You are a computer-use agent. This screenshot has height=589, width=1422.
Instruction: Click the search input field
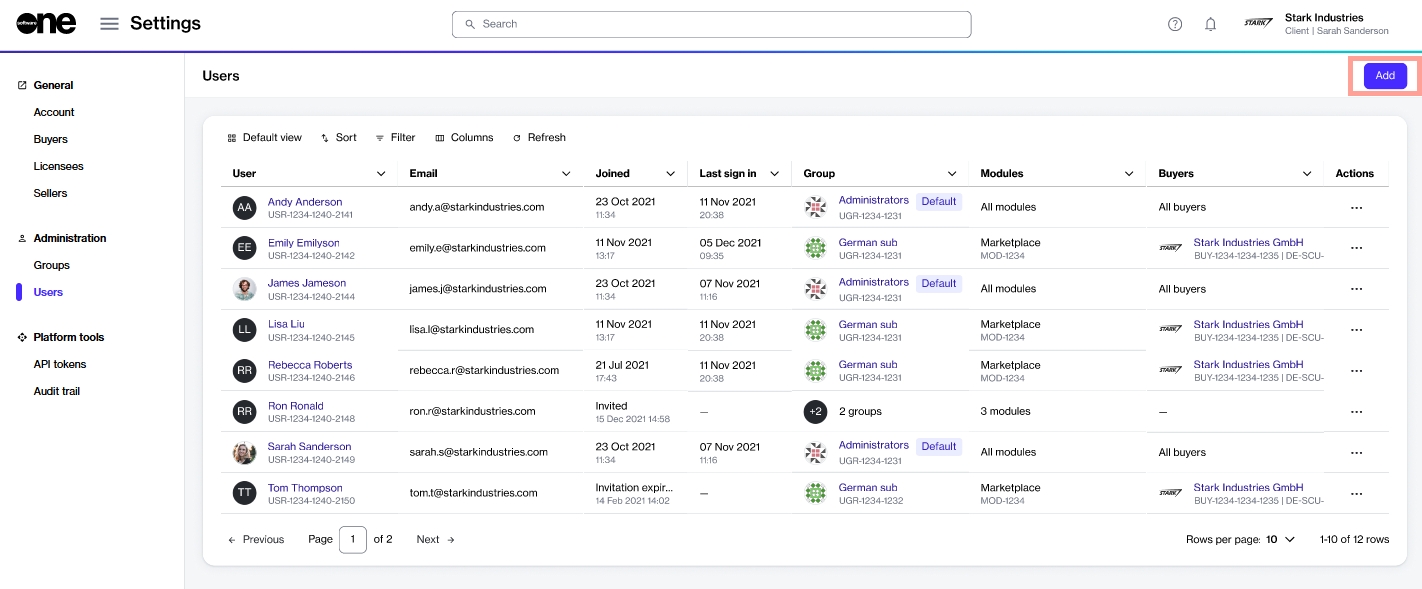tap(711, 24)
